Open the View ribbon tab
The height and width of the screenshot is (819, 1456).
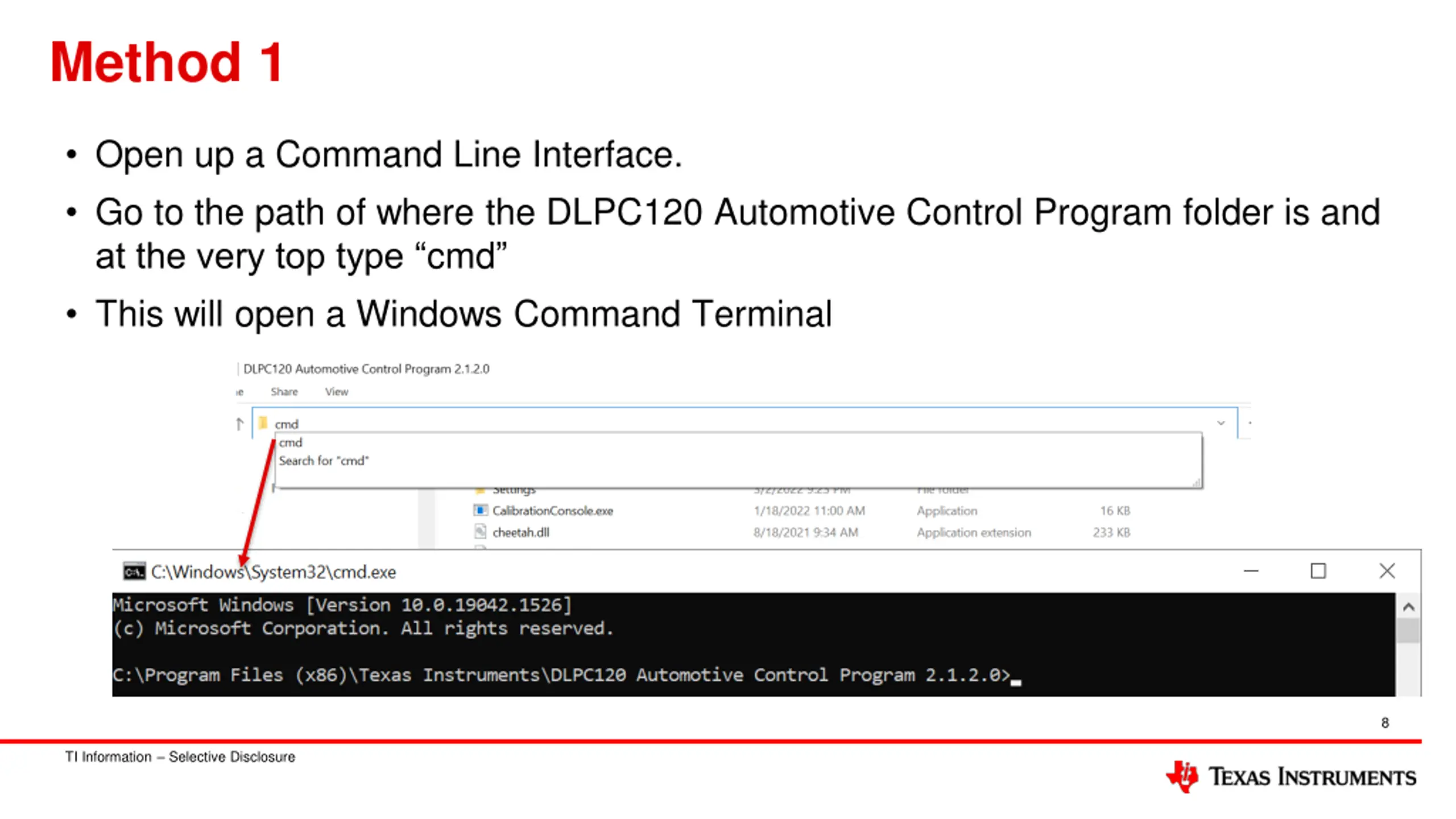coord(337,392)
